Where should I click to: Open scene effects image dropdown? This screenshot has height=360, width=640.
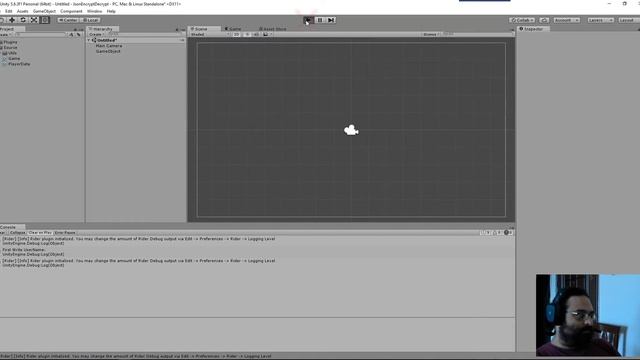[267, 35]
